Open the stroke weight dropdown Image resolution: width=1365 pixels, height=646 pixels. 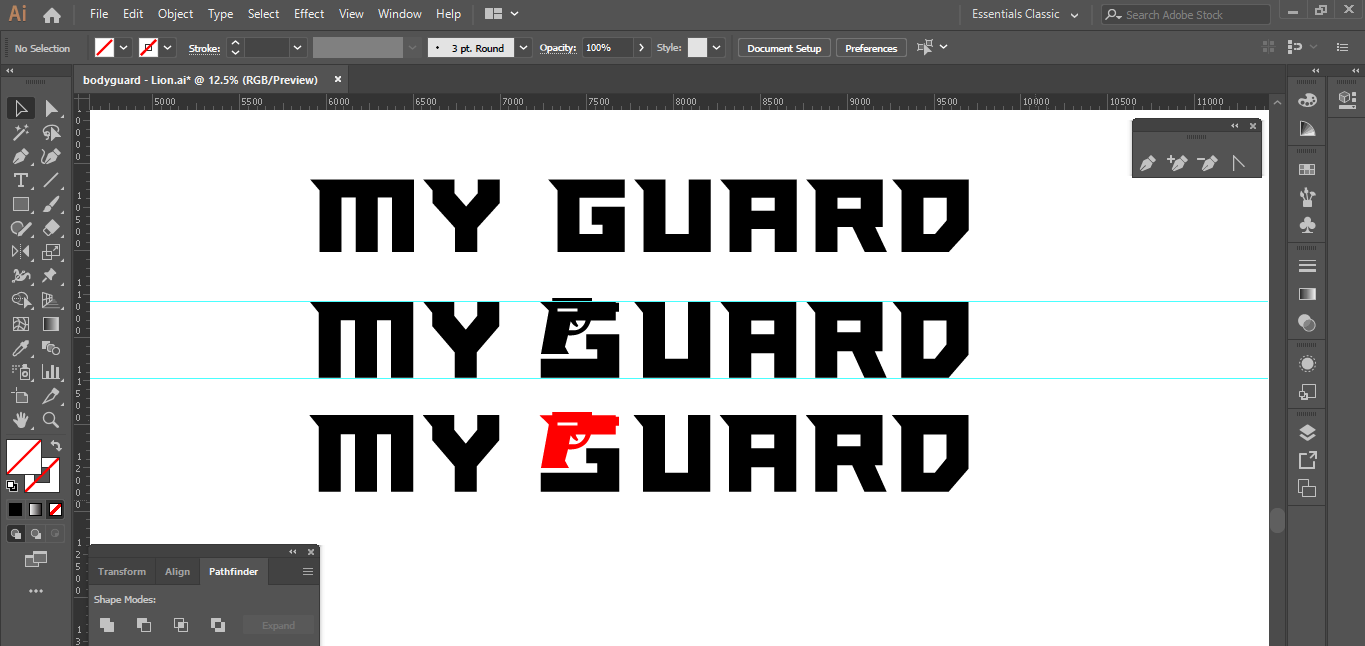pos(297,48)
